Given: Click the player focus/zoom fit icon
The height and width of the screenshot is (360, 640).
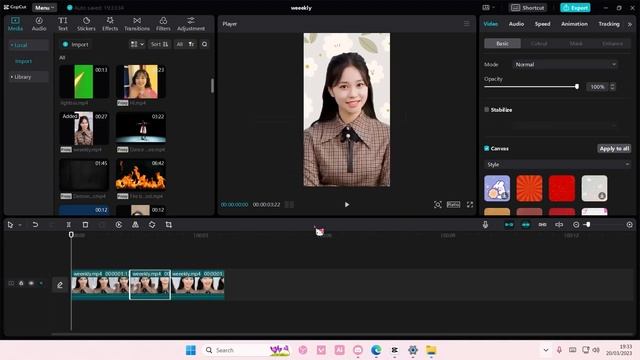Looking at the screenshot, I should click(438, 204).
